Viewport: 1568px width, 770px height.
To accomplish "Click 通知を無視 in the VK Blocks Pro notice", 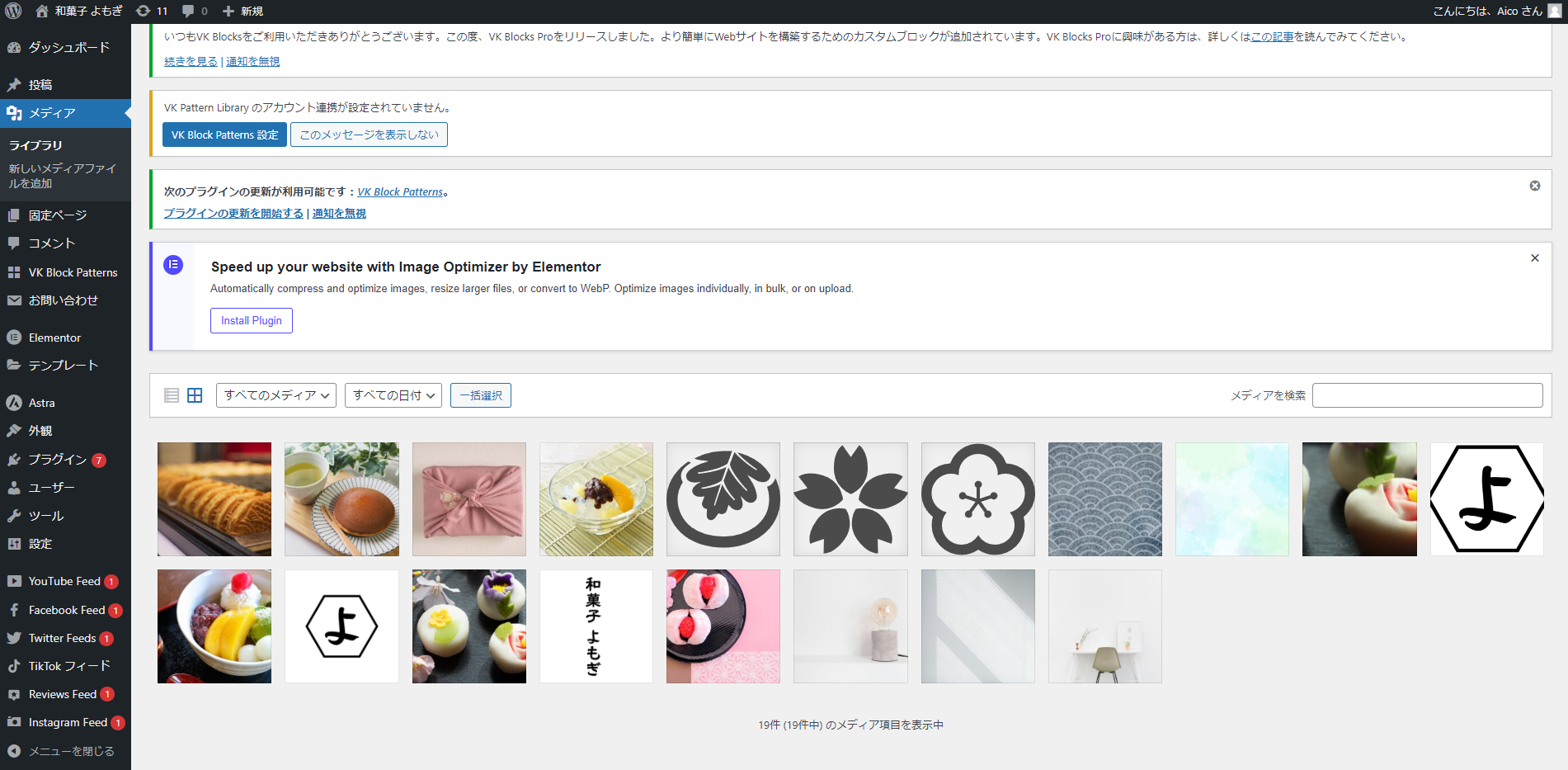I will tap(253, 61).
